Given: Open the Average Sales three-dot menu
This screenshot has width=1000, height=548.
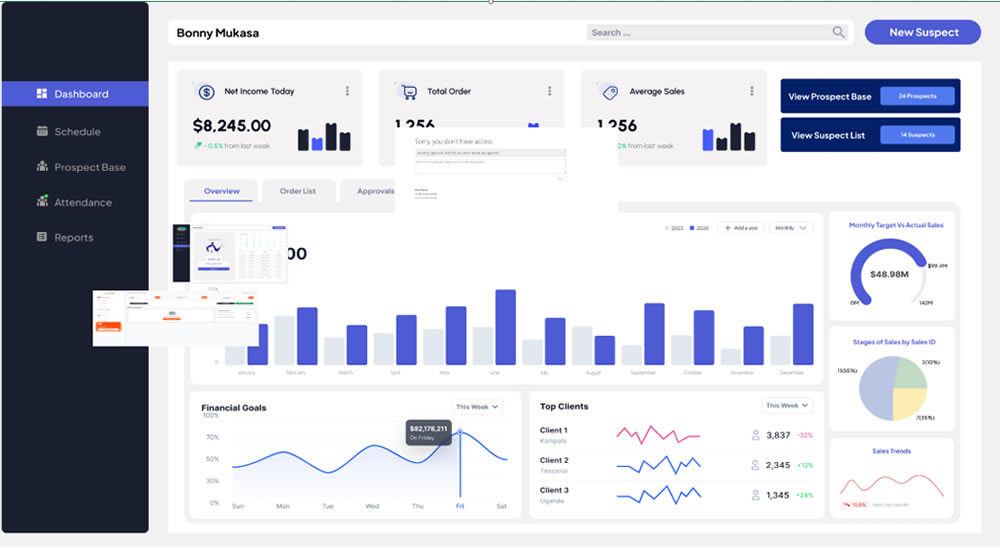Looking at the screenshot, I should (x=751, y=91).
